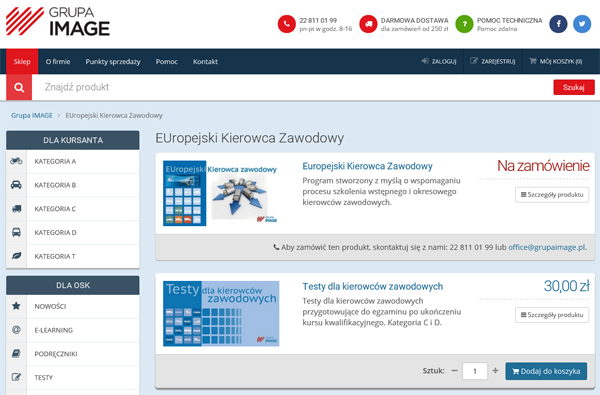The height and width of the screenshot is (395, 600).
Task: Click the book icon for Podręczniki
Action: coord(16,353)
